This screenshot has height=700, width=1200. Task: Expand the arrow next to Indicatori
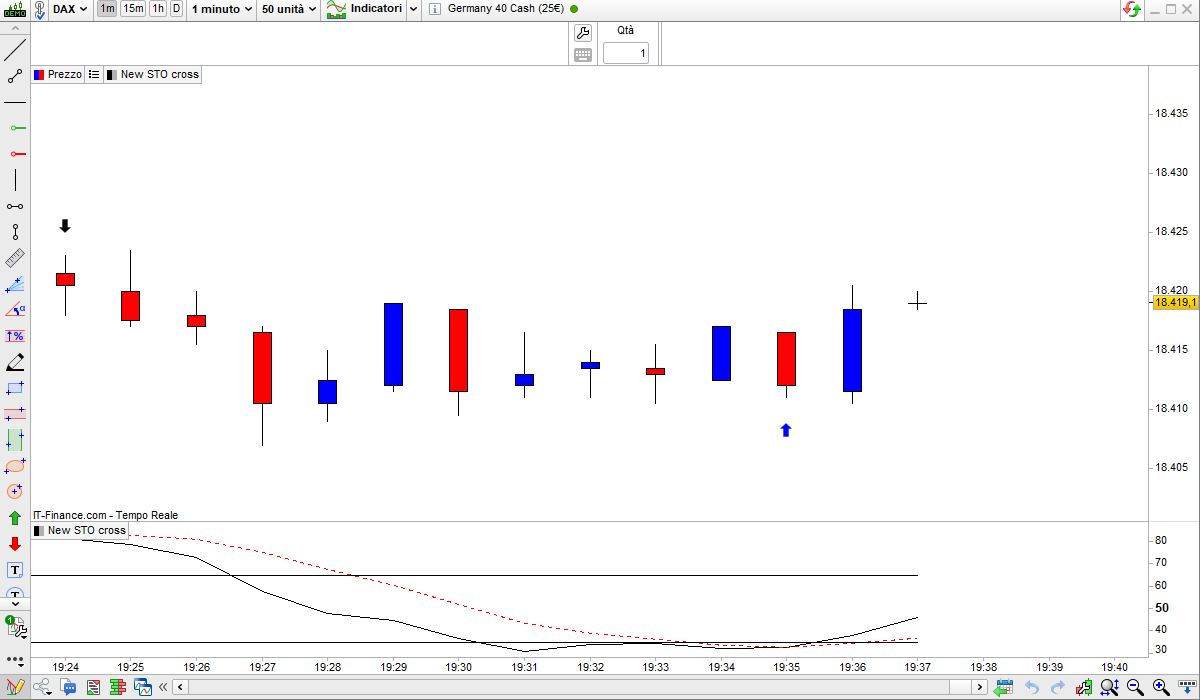click(x=414, y=9)
